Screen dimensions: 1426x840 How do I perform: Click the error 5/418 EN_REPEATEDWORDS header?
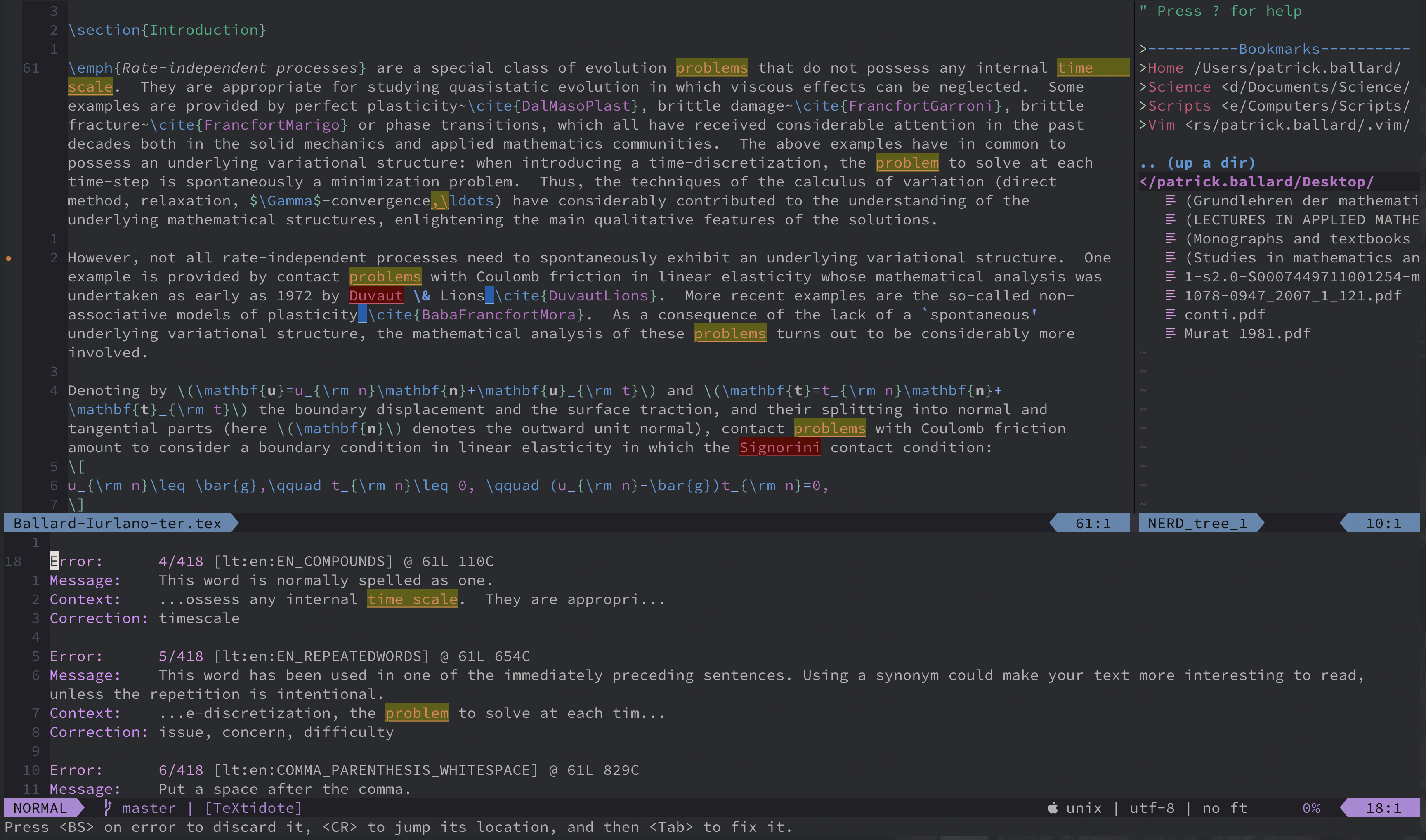(290, 656)
